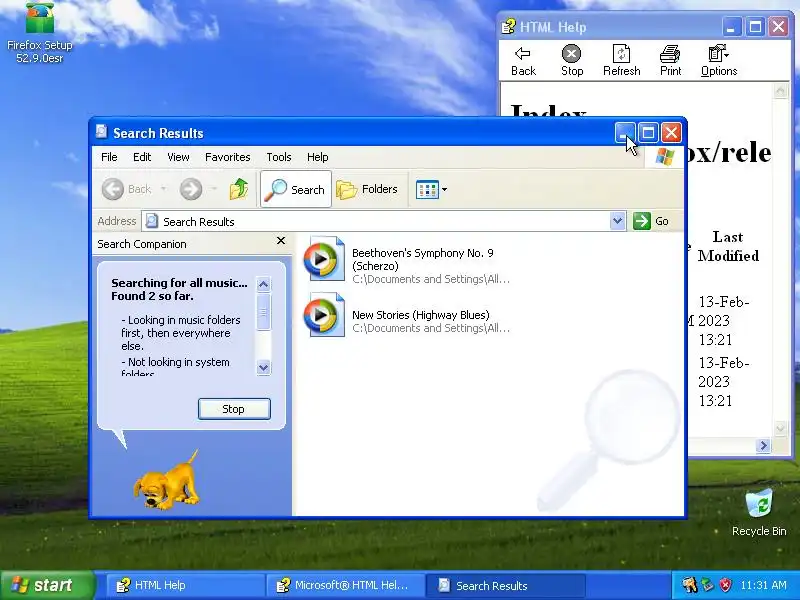Open the Tools menu
800x600 pixels.
[x=279, y=157]
